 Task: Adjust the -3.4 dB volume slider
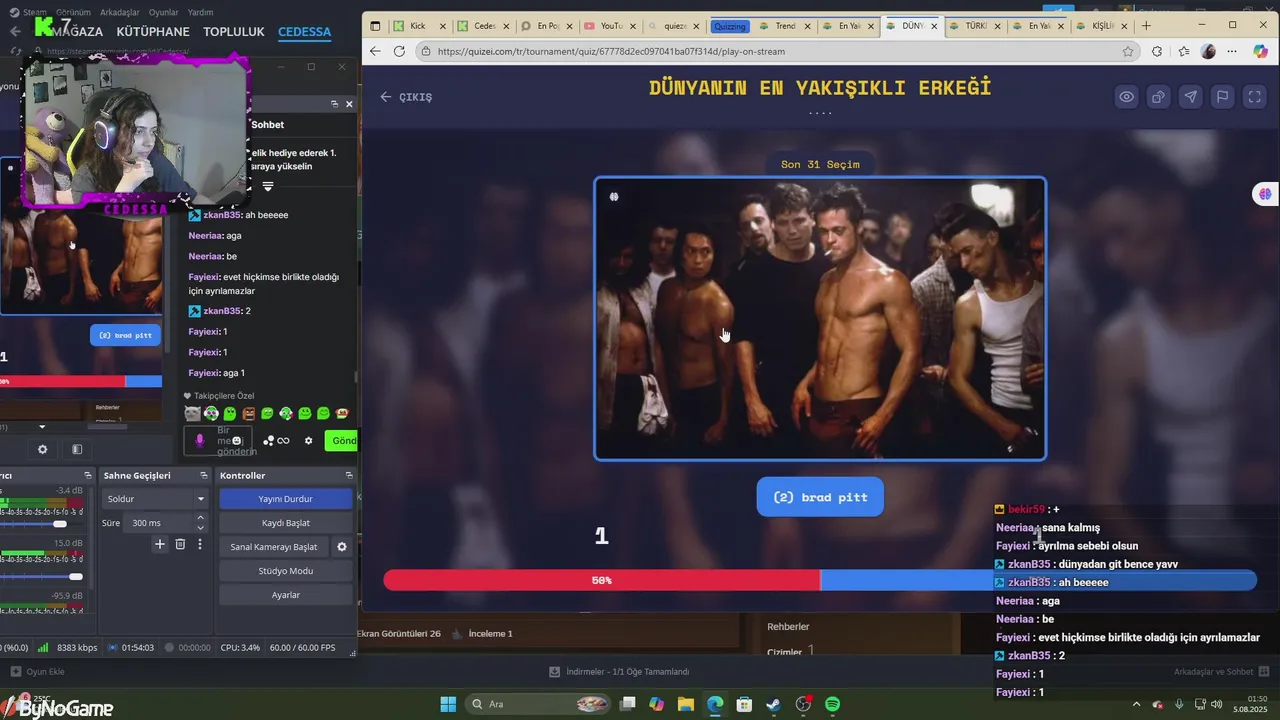(60, 524)
